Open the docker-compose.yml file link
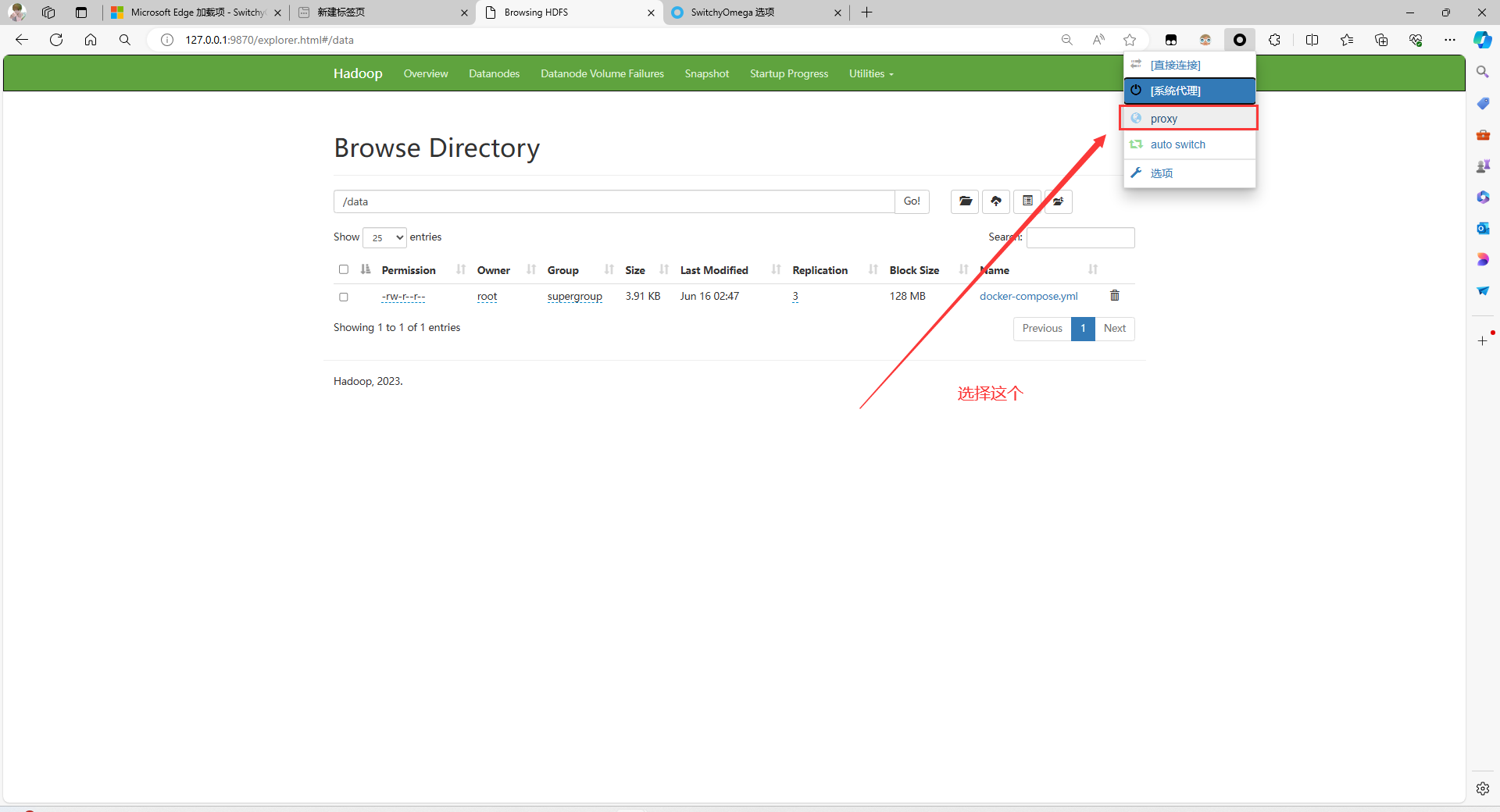The height and width of the screenshot is (812, 1500). click(x=1029, y=296)
